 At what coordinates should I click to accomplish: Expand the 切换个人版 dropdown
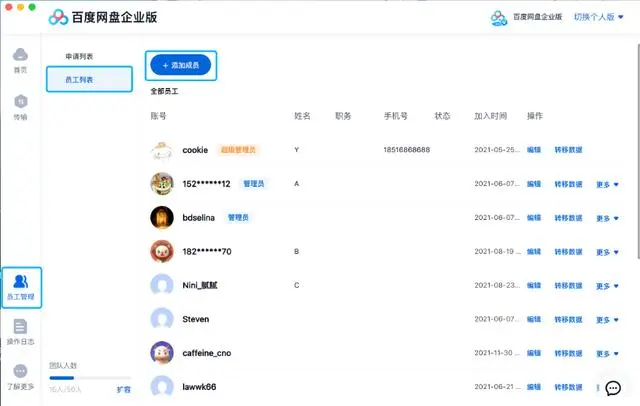598,17
